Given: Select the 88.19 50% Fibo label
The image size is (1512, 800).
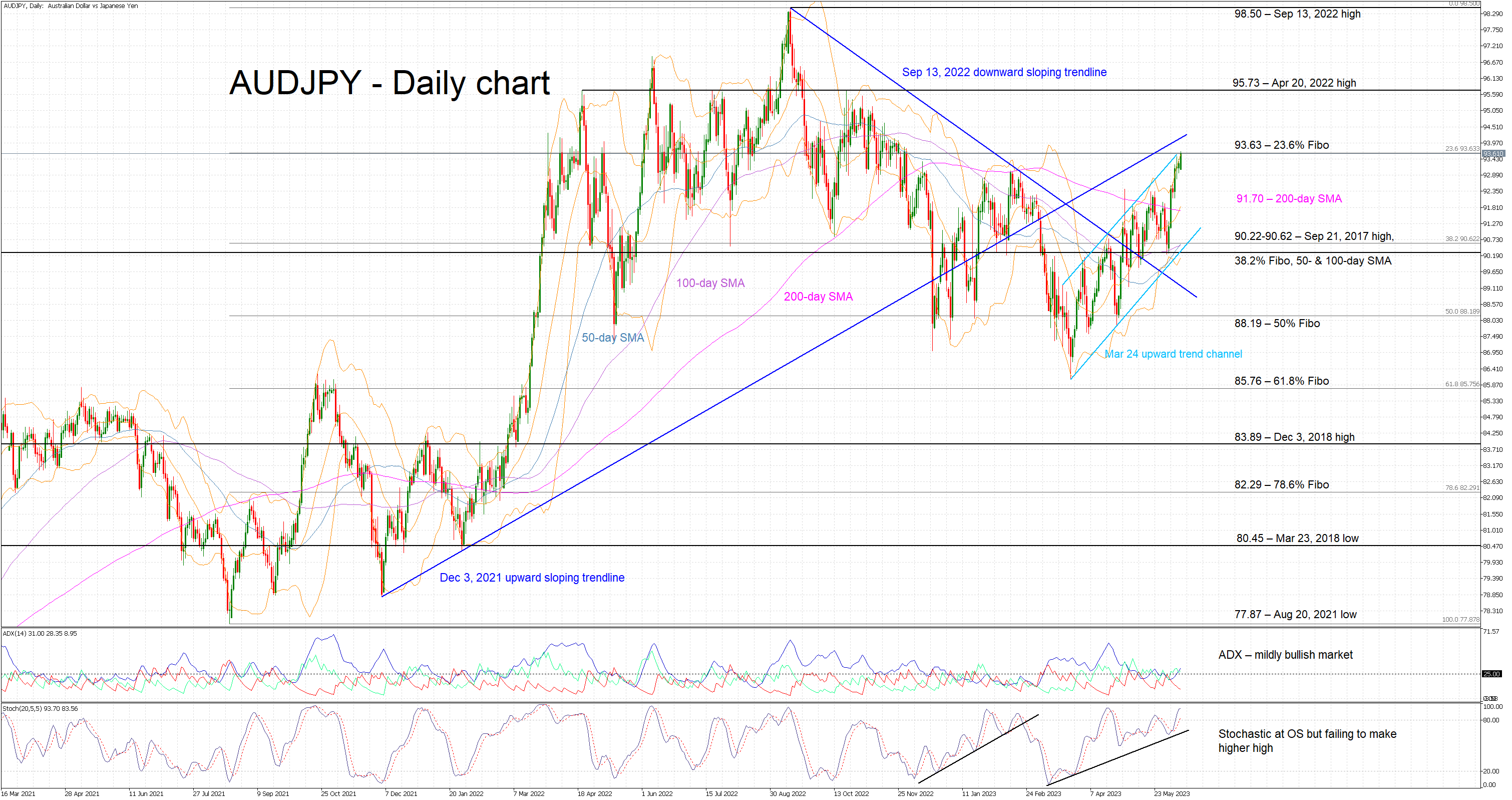Looking at the screenshot, I should click(1277, 323).
